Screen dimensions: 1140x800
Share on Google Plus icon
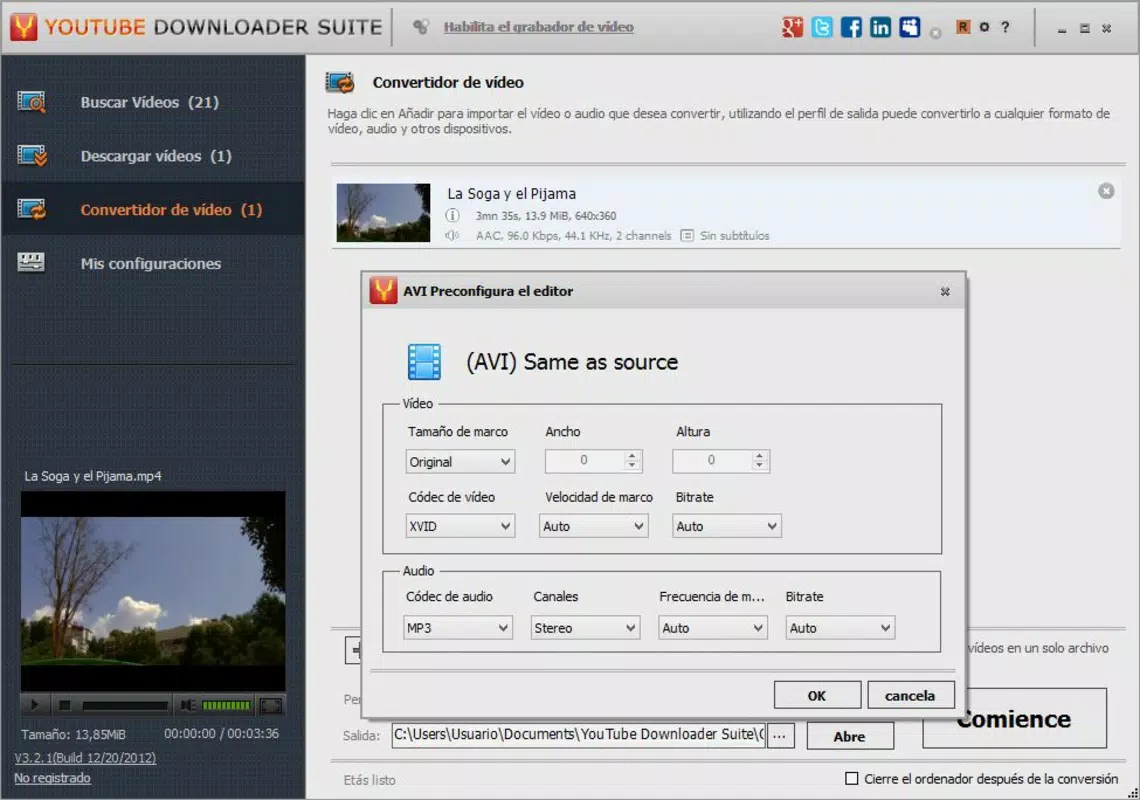(x=792, y=28)
